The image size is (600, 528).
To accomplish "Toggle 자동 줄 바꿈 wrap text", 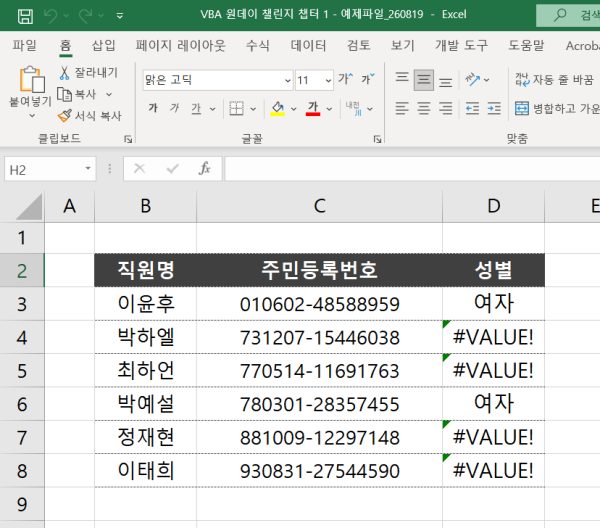I will 554,80.
